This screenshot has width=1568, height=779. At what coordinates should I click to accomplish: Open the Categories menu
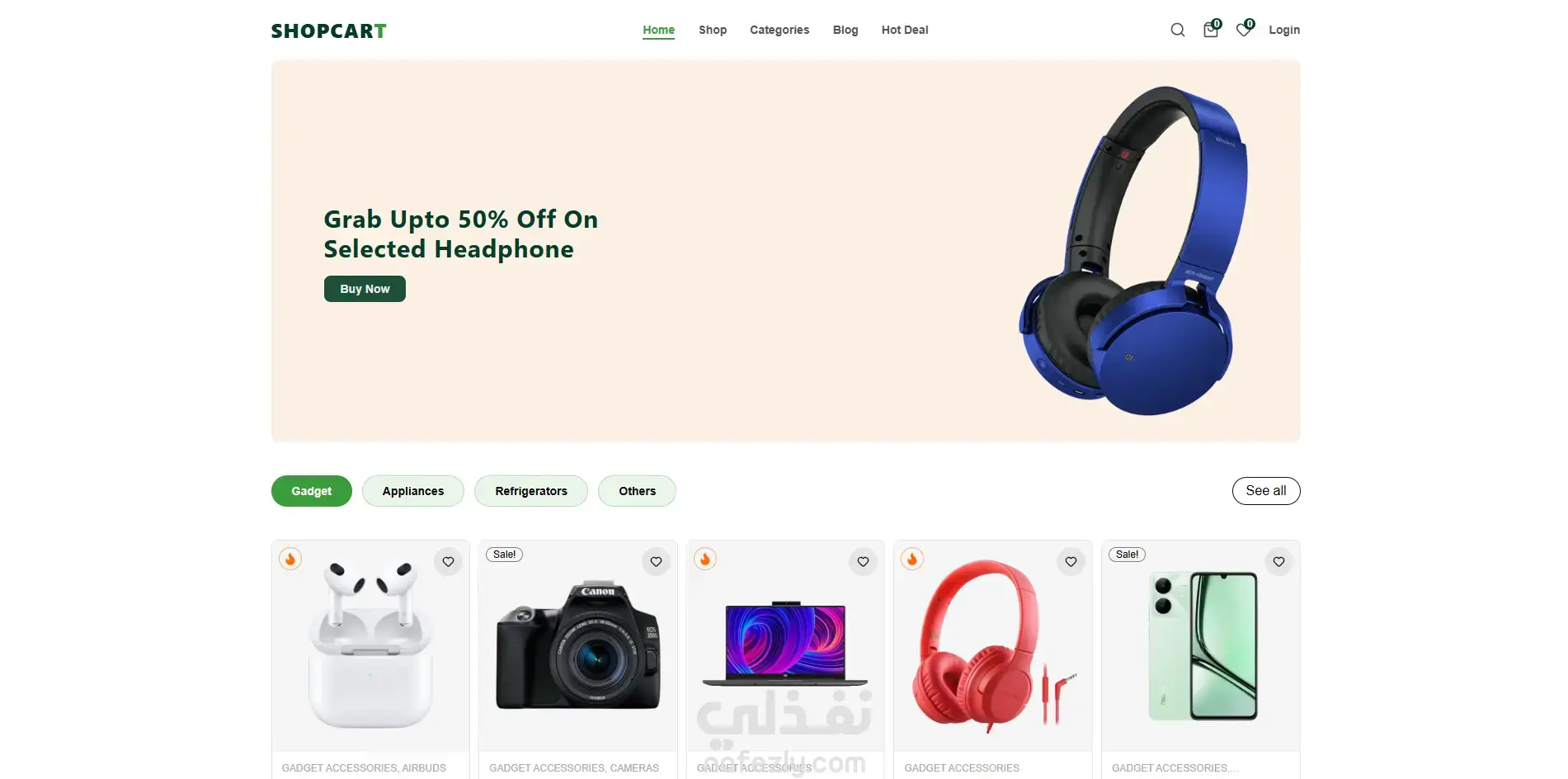(779, 30)
